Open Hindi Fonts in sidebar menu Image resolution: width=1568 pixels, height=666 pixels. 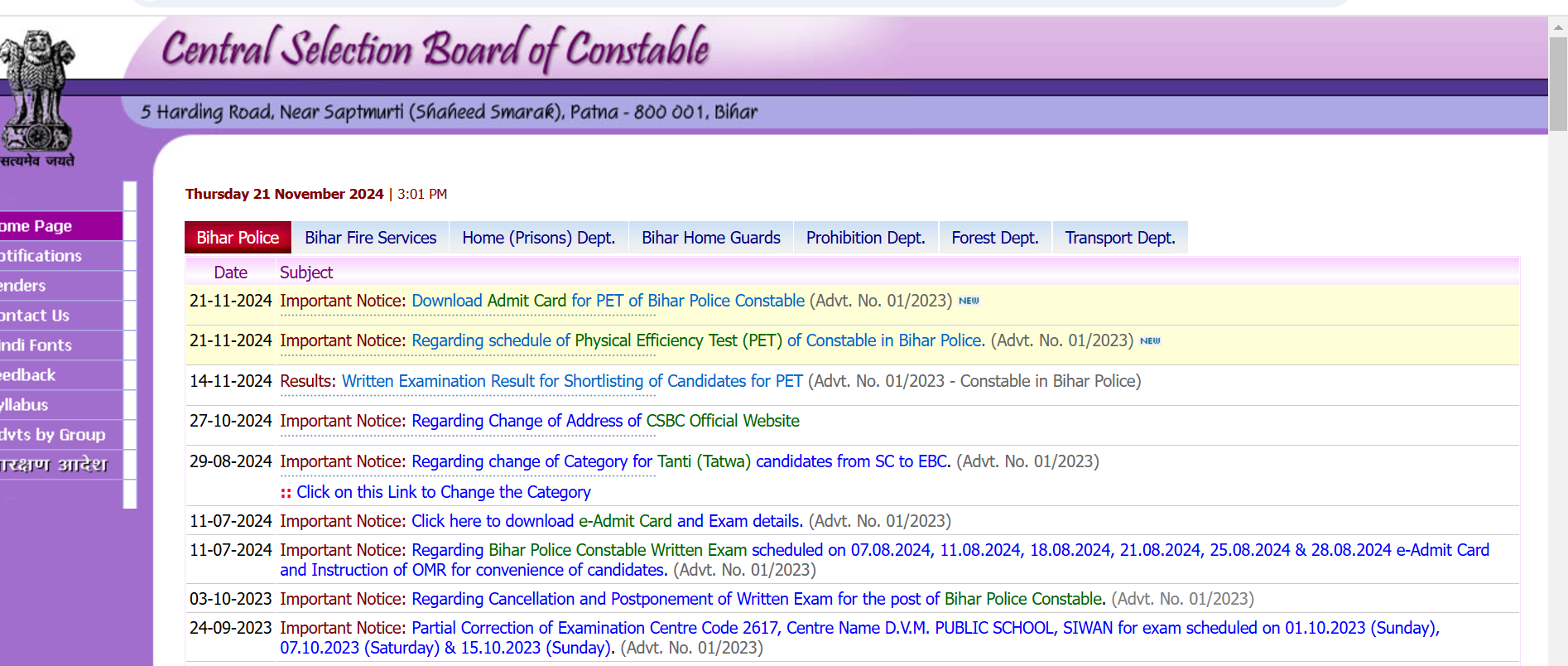(x=61, y=345)
